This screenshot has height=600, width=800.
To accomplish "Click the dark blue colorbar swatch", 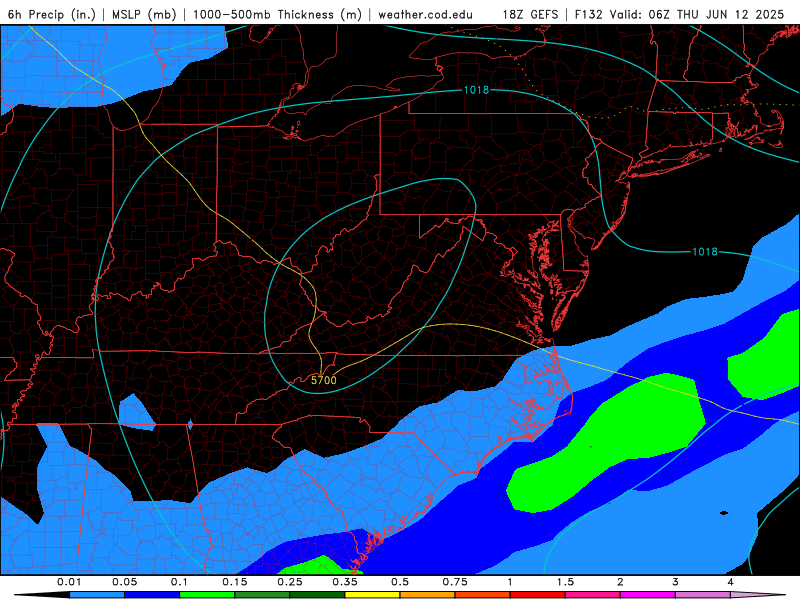I will (x=152, y=595).
